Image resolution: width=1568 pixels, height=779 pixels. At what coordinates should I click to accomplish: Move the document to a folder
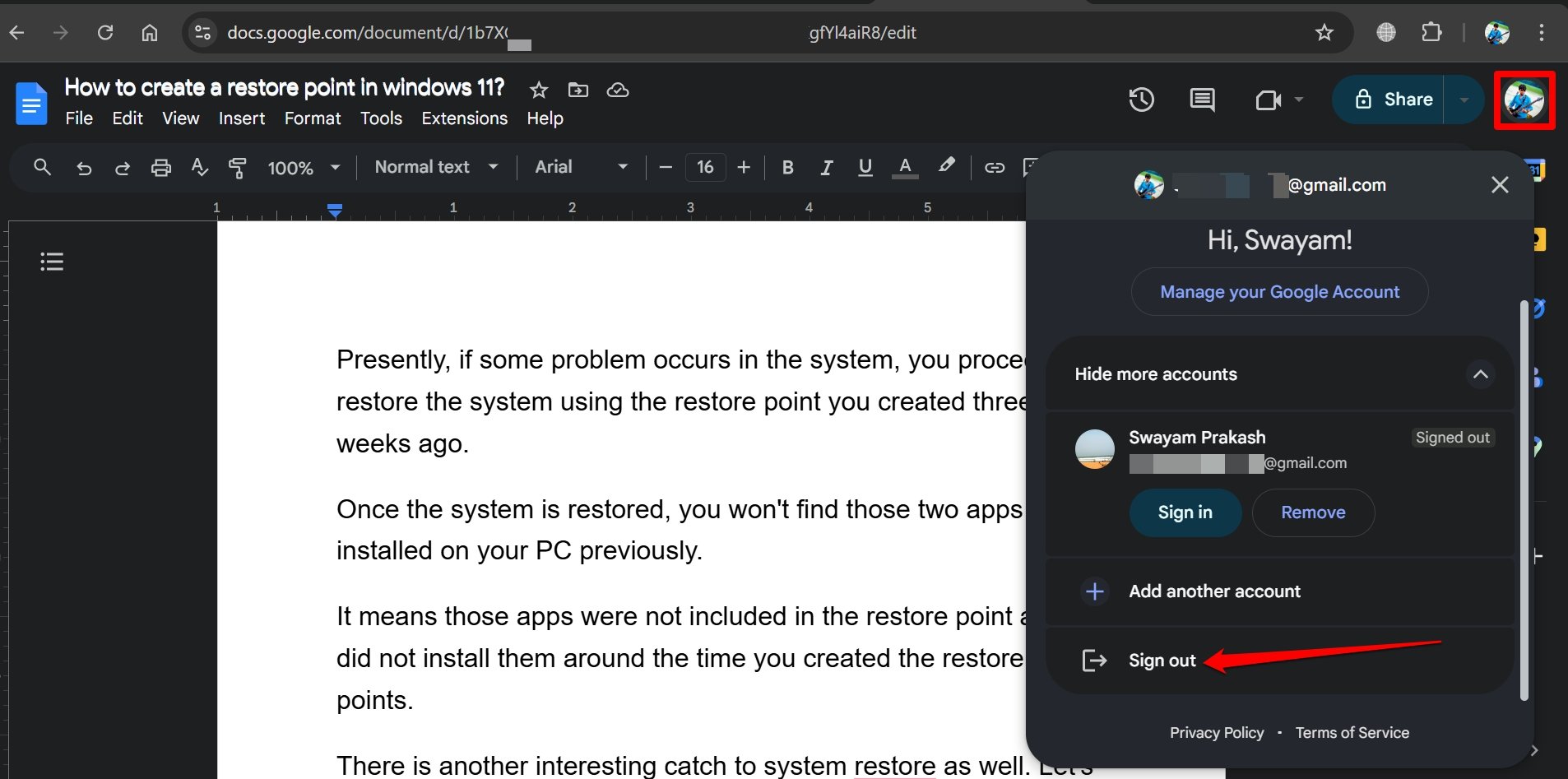click(578, 90)
